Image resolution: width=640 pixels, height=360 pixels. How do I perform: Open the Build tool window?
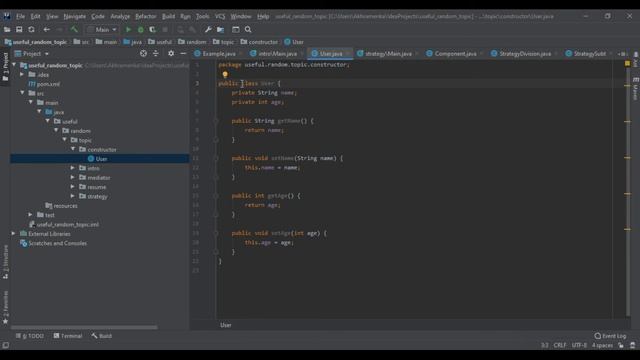(102, 336)
